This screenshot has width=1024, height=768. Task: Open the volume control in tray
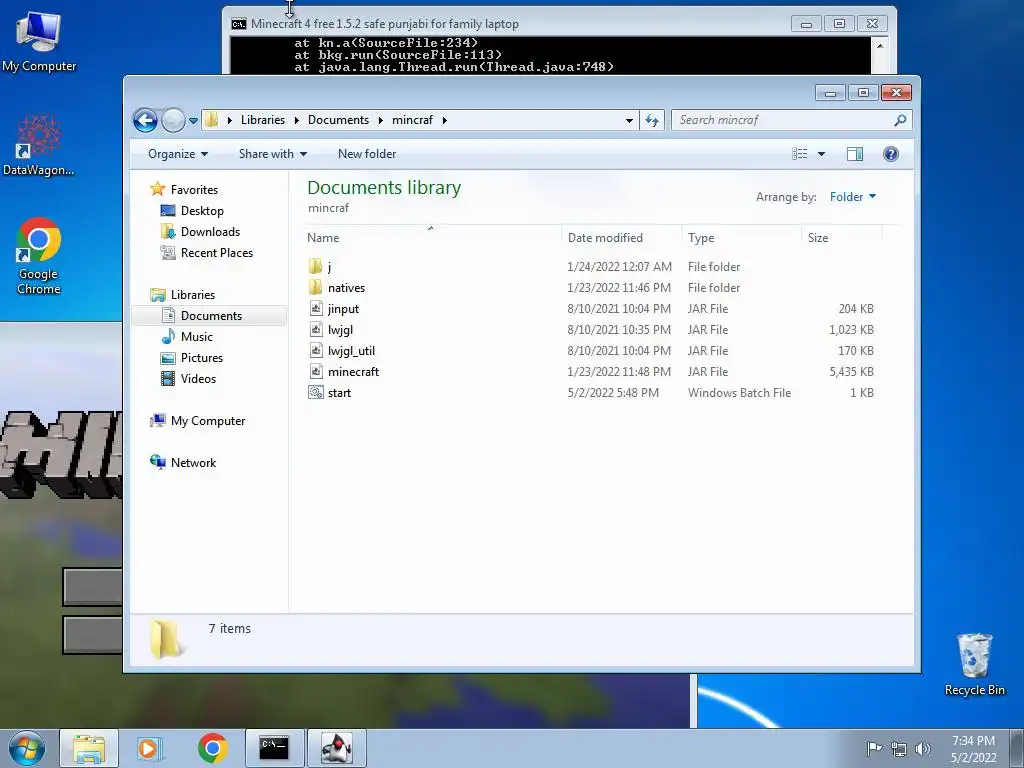coord(923,748)
